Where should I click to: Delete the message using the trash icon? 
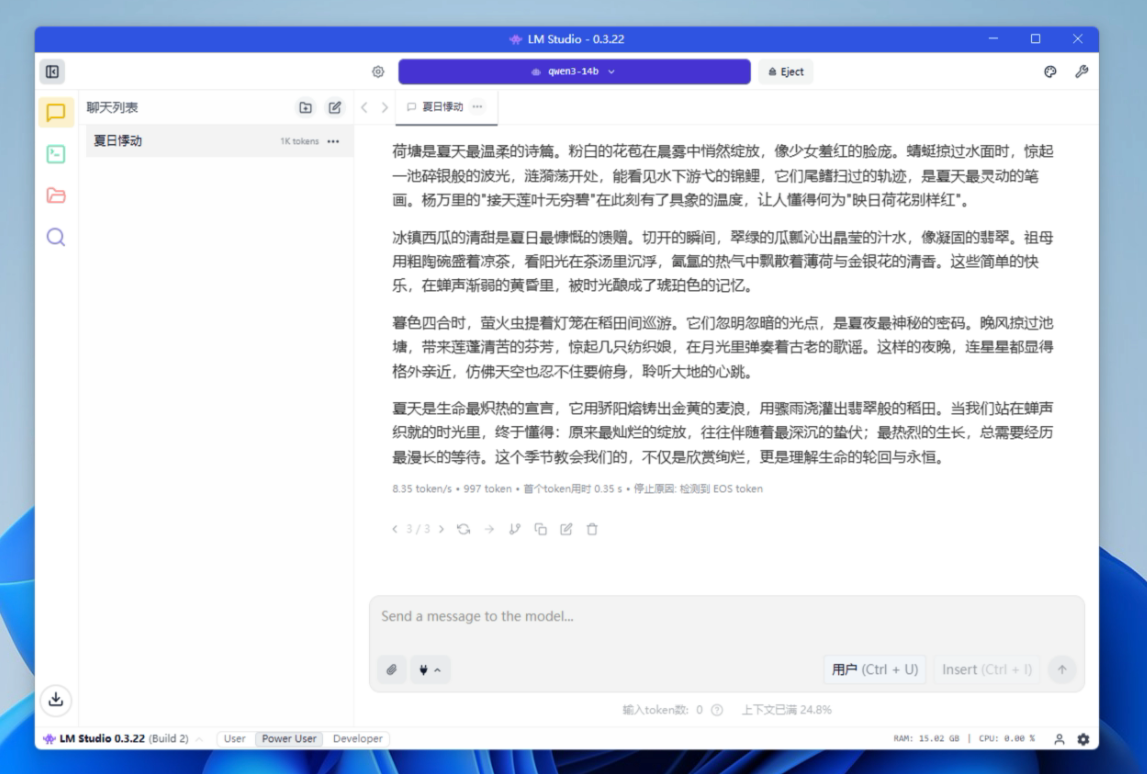(592, 529)
